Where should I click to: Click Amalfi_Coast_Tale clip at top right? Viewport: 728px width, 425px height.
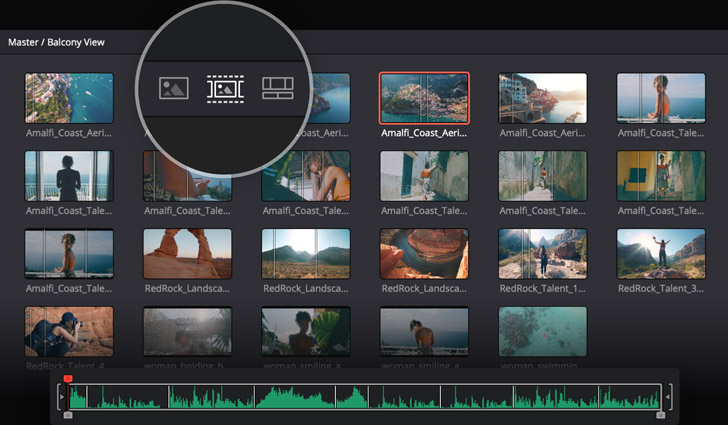pyautogui.click(x=661, y=98)
